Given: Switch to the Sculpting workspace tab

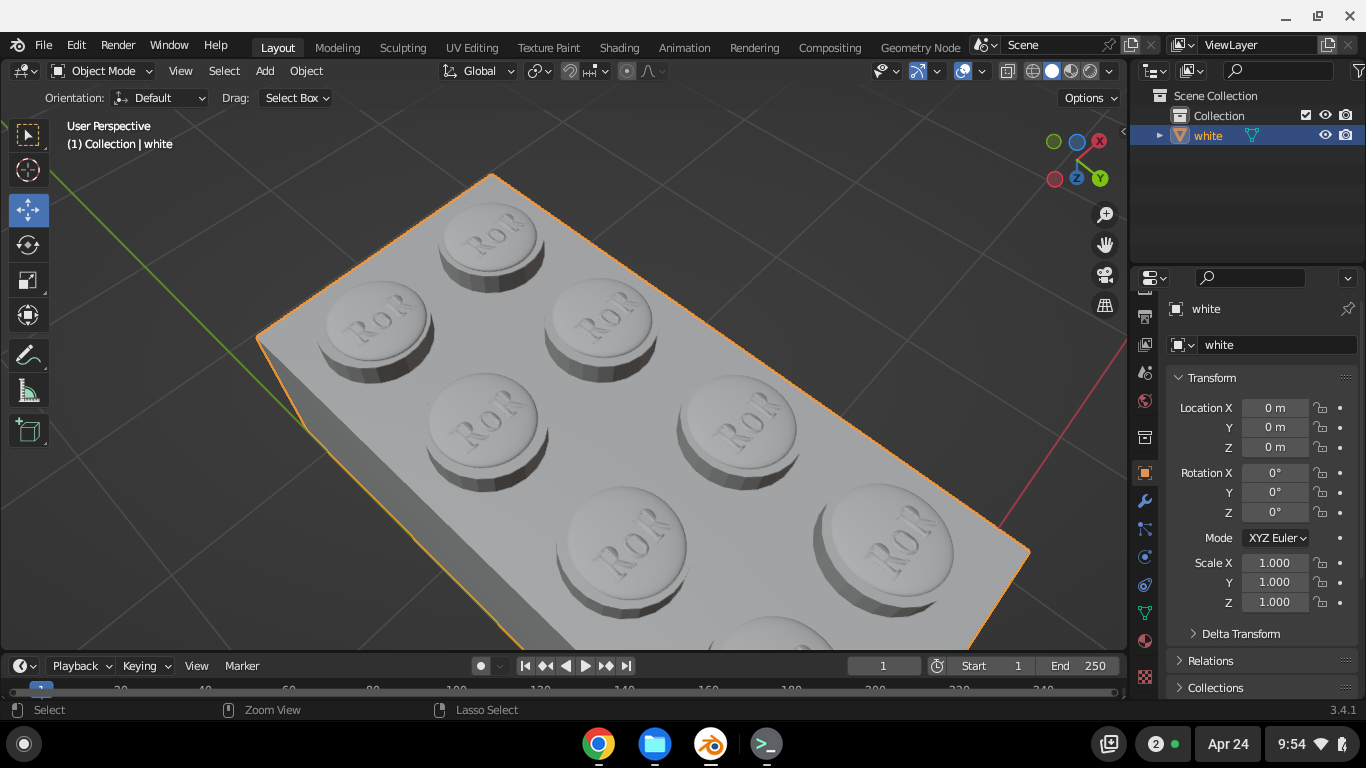Looking at the screenshot, I should point(403,48).
